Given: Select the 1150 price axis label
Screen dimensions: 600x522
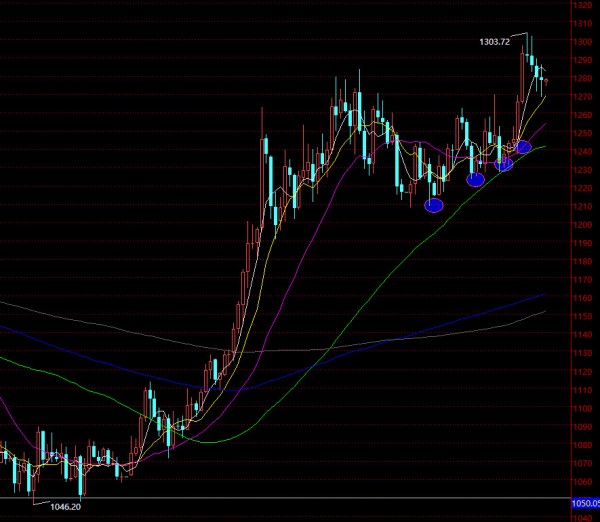Looking at the screenshot, I should [x=580, y=317].
